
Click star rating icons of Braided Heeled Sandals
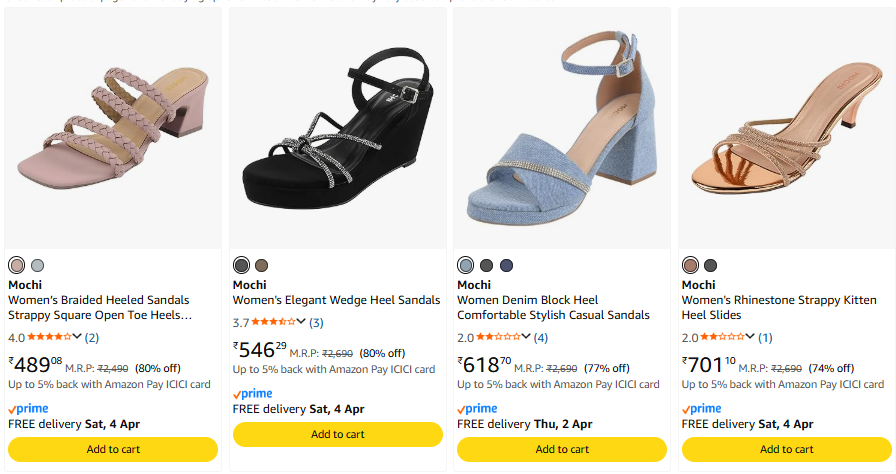point(49,337)
